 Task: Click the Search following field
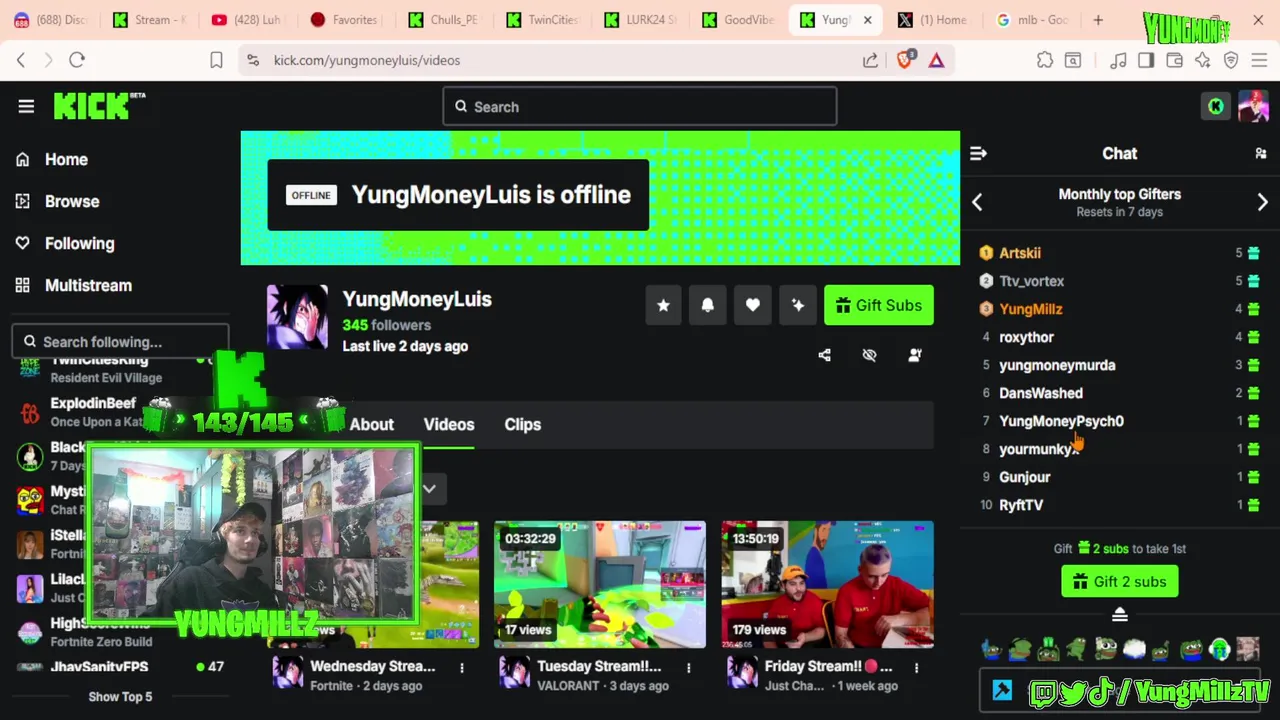[x=120, y=341]
